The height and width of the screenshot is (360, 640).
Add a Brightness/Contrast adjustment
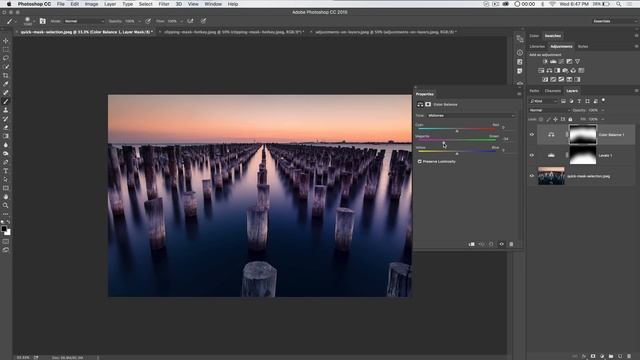545,62
